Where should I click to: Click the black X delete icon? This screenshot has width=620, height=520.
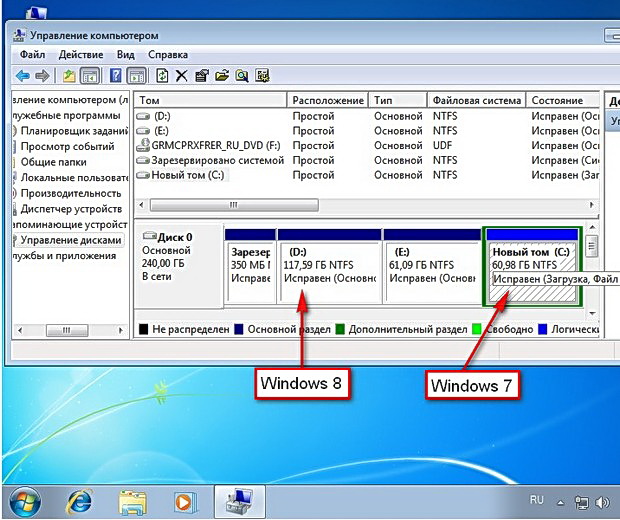coord(181,76)
